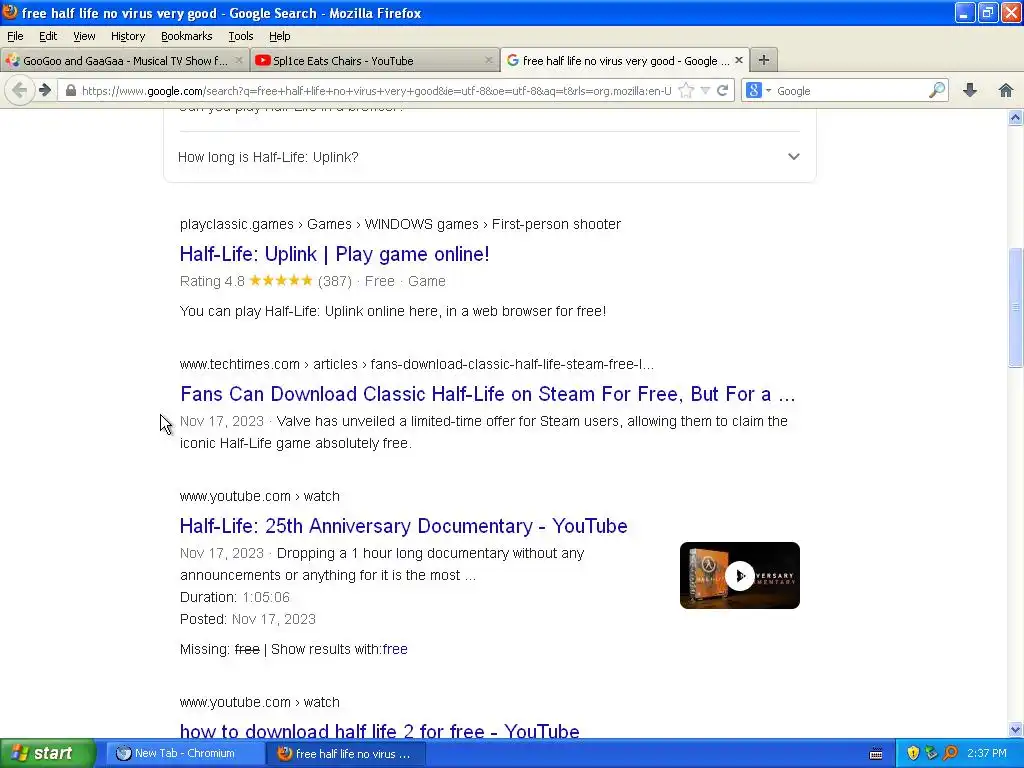Screen dimensions: 1024x768
Task: Click the page scrollbar up arrow
Action: coord(1015,118)
